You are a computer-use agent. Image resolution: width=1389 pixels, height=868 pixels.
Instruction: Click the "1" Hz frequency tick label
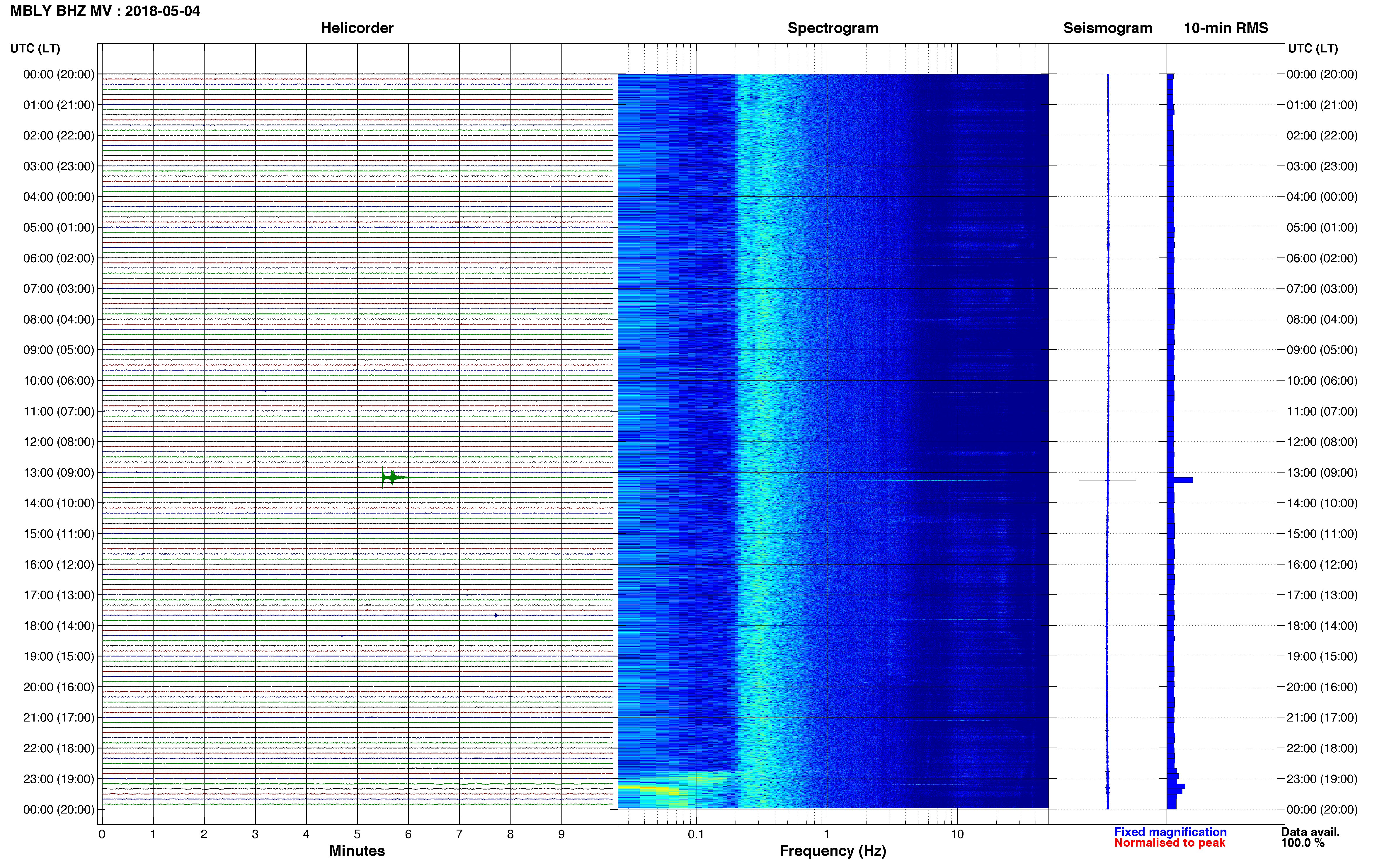(x=826, y=834)
